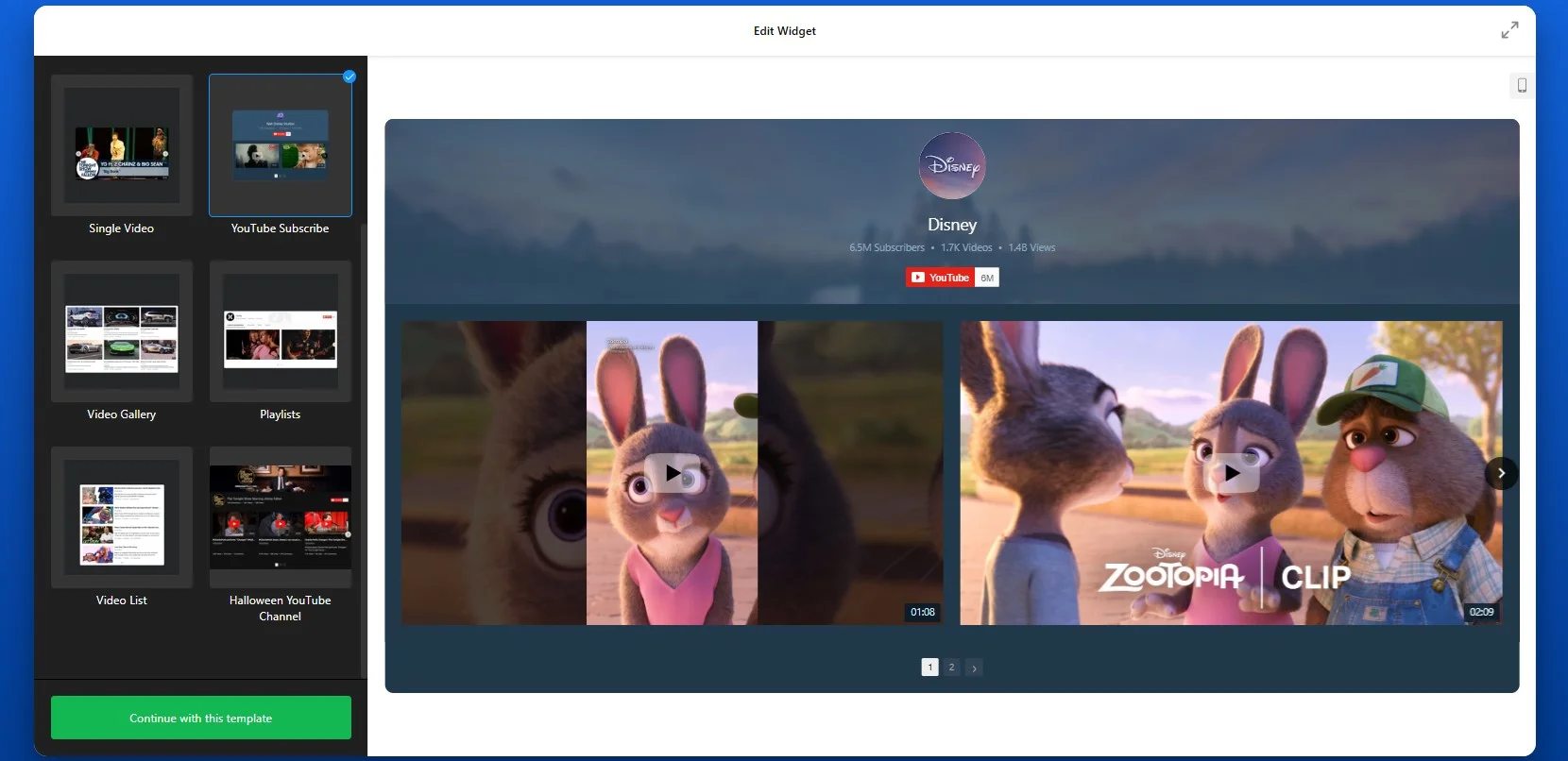1568x761 pixels.
Task: Click the '1.4B Views' text
Action: [1031, 247]
